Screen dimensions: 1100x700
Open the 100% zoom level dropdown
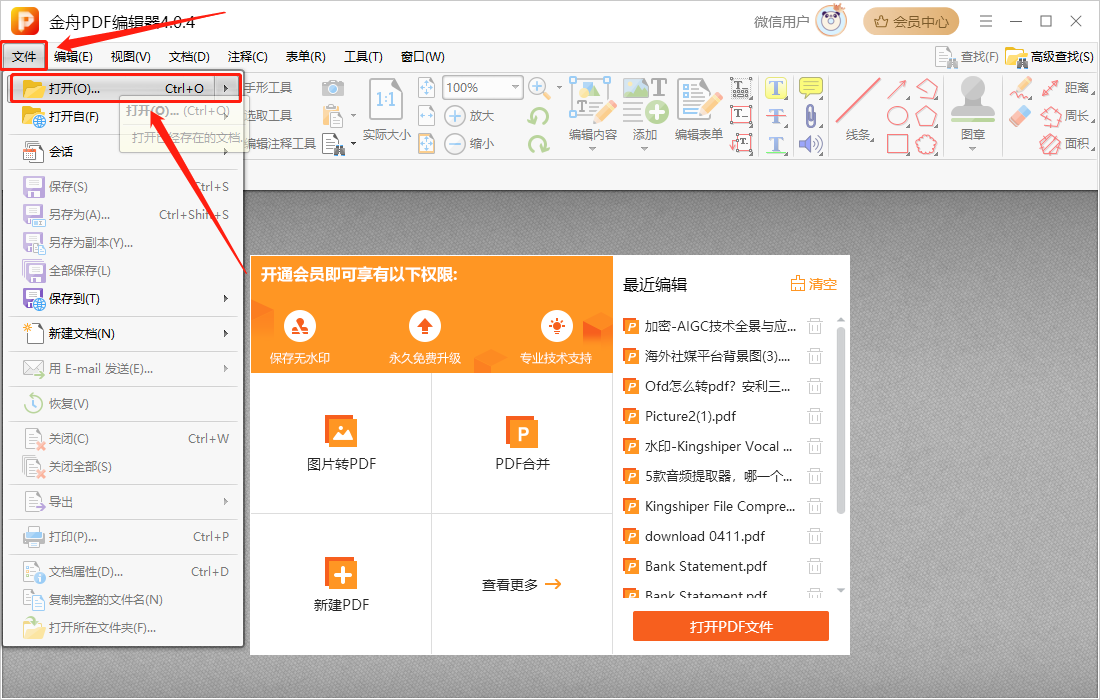(x=516, y=88)
